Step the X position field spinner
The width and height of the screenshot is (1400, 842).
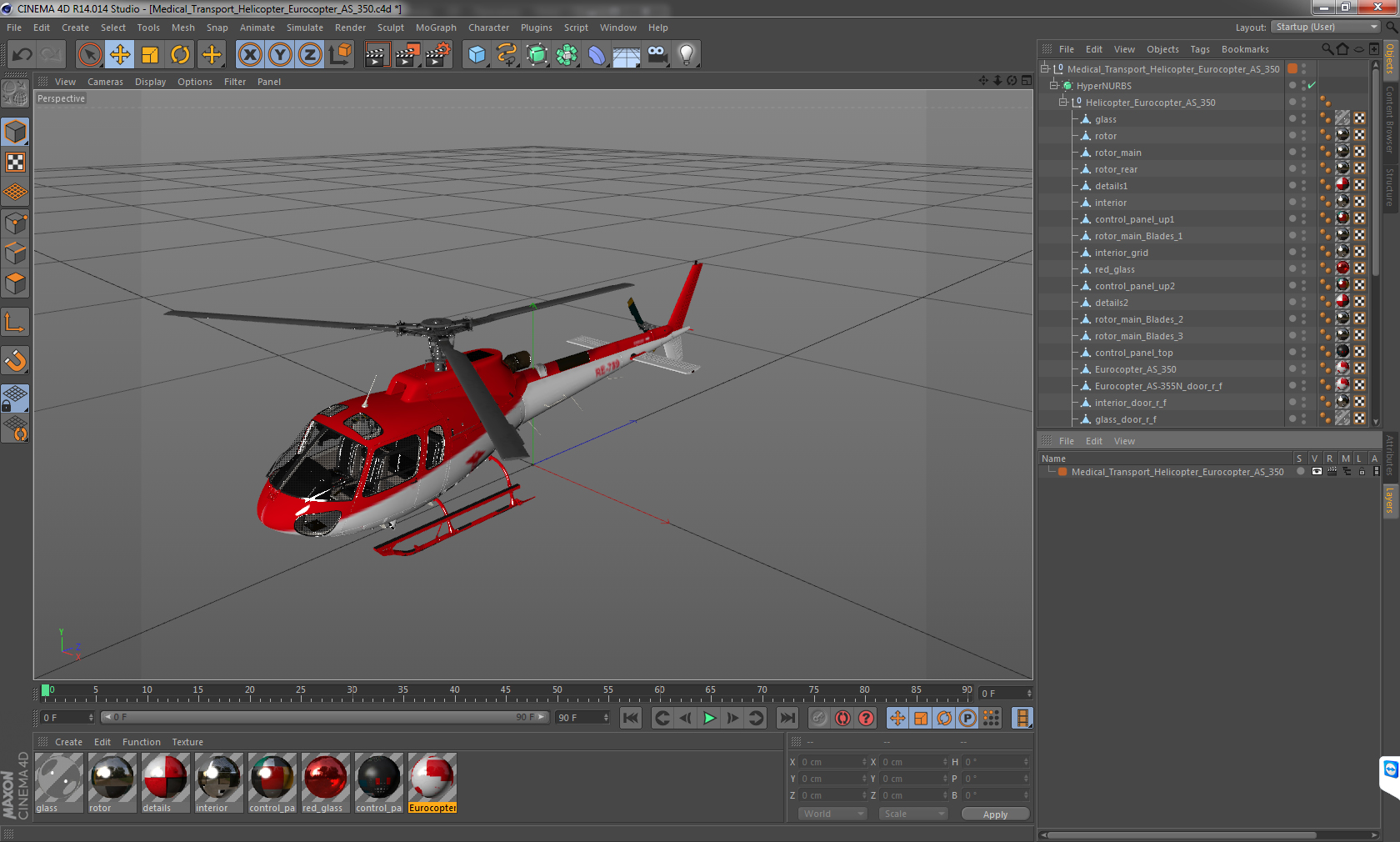tap(864, 762)
